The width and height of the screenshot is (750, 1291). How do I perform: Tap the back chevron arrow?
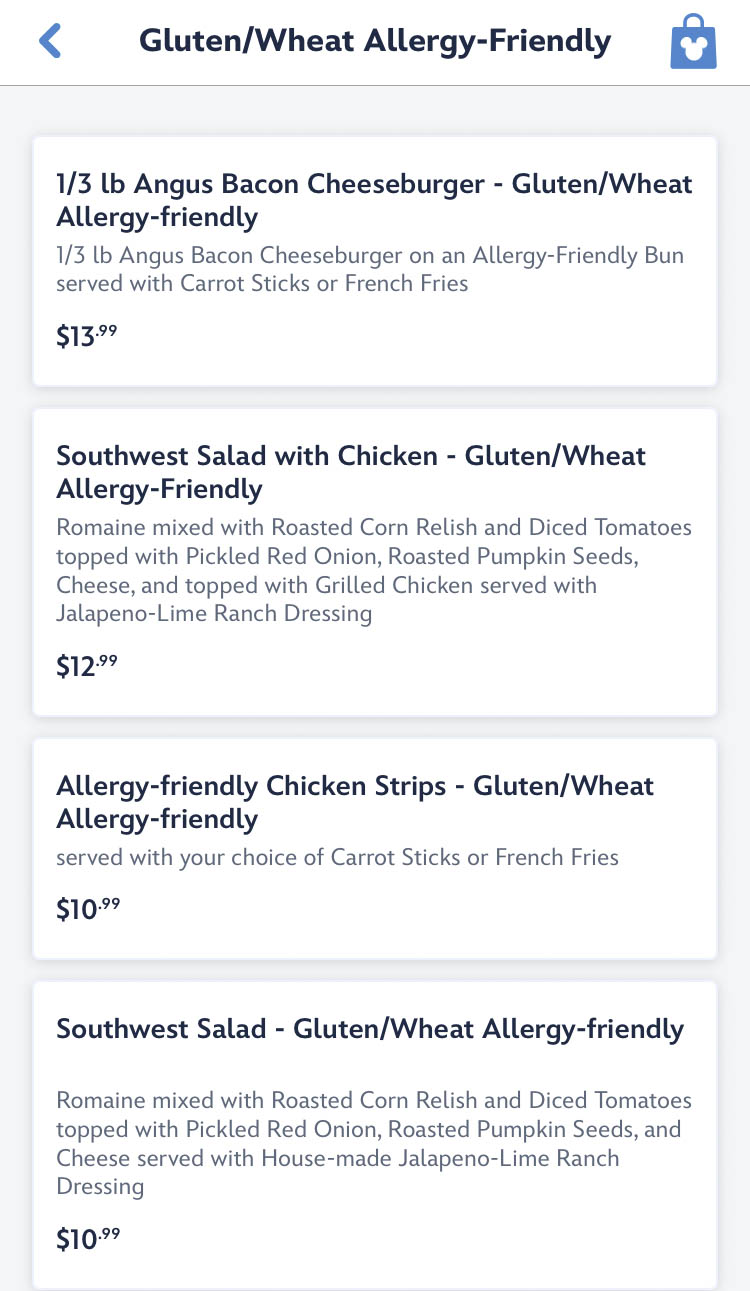(x=50, y=41)
